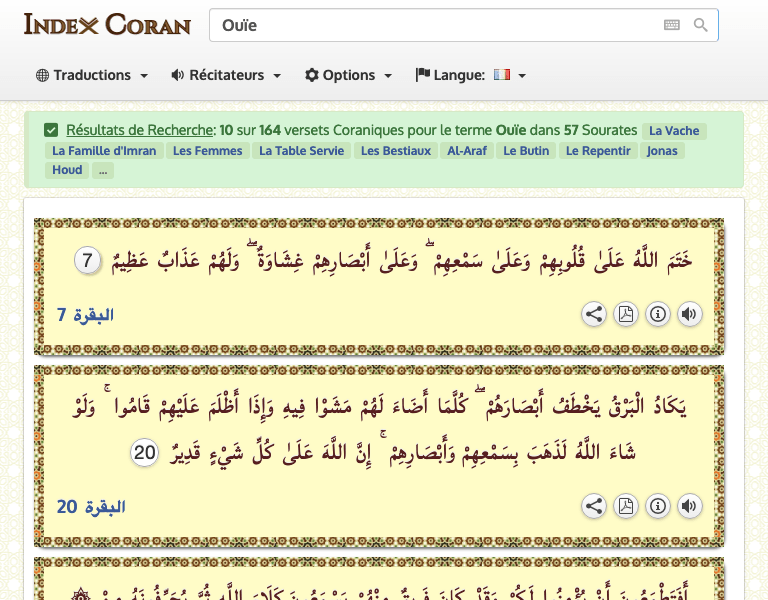Play audio recitation of verse 7
This screenshot has height=600, width=768.
(689, 314)
